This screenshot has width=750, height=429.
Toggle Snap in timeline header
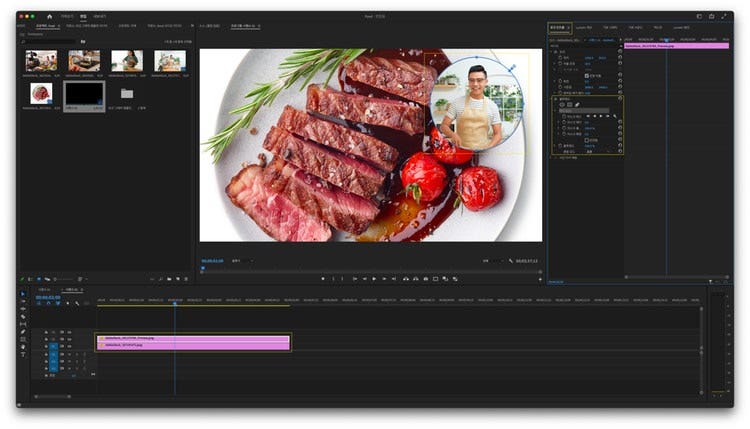coord(48,303)
